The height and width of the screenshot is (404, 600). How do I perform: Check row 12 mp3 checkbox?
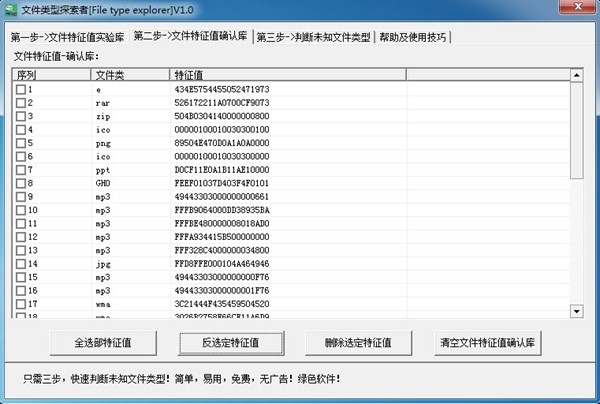21,237
